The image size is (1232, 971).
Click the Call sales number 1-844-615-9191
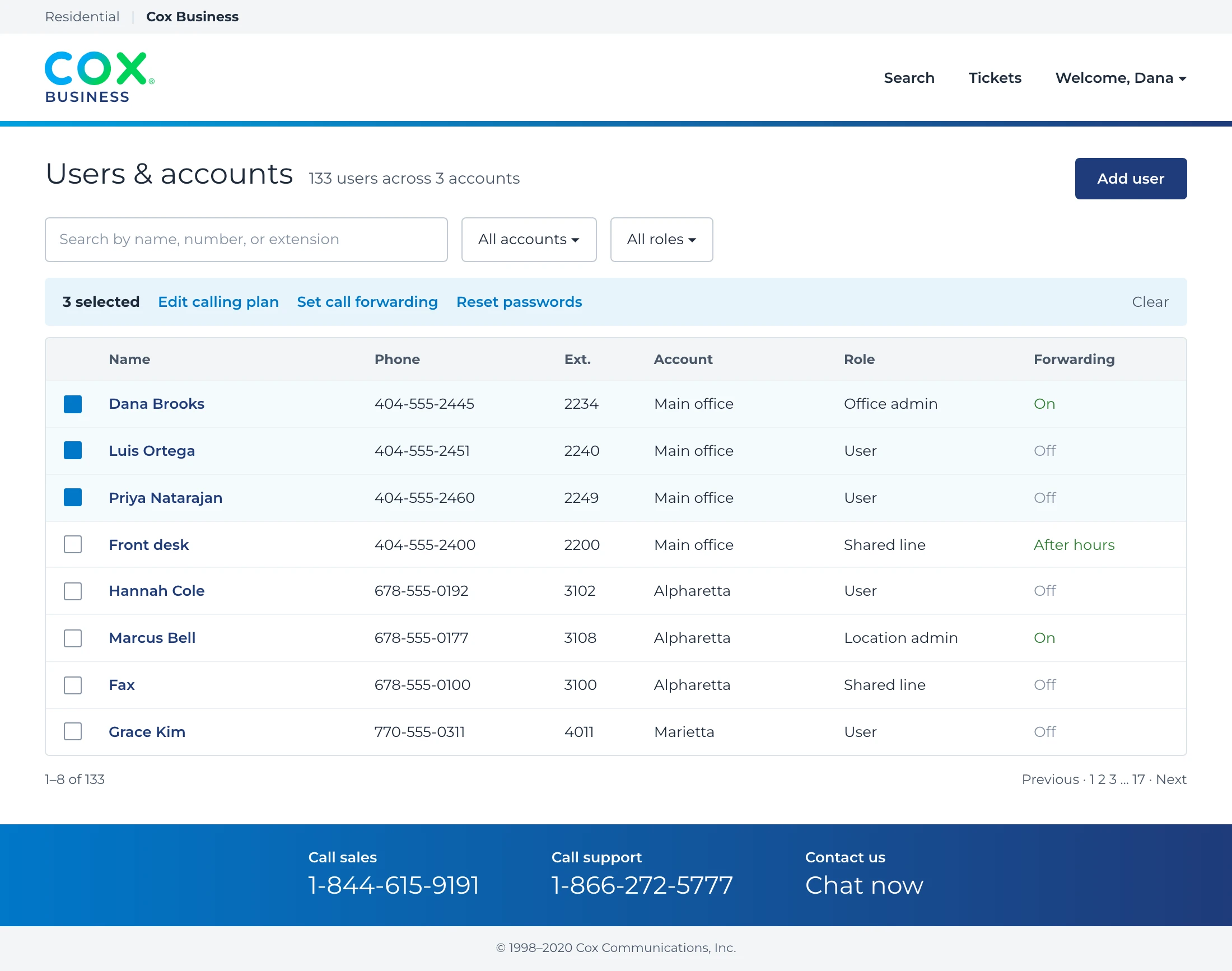[x=394, y=885]
